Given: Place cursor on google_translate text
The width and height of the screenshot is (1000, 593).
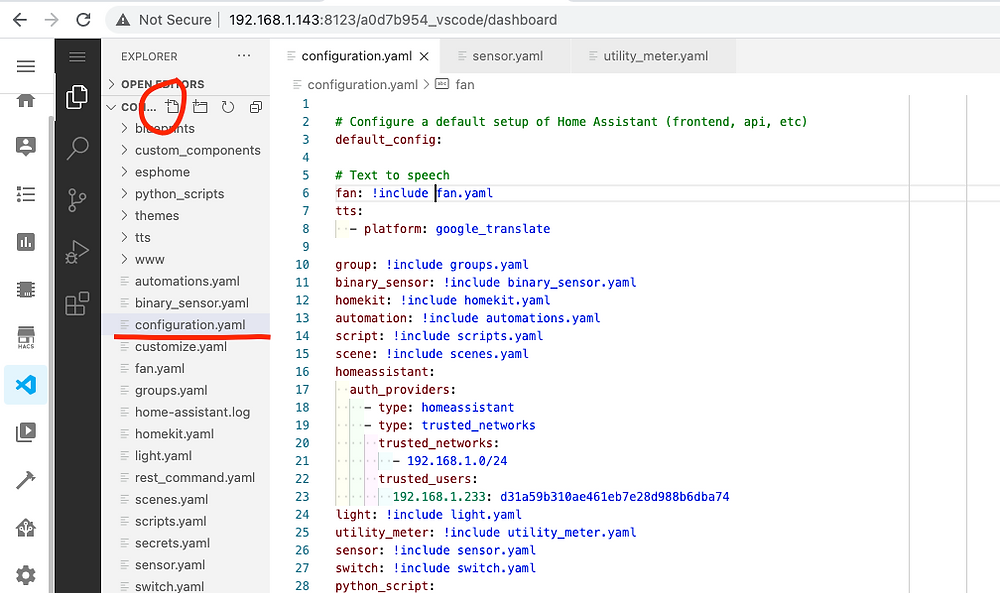Looking at the screenshot, I should coord(492,229).
